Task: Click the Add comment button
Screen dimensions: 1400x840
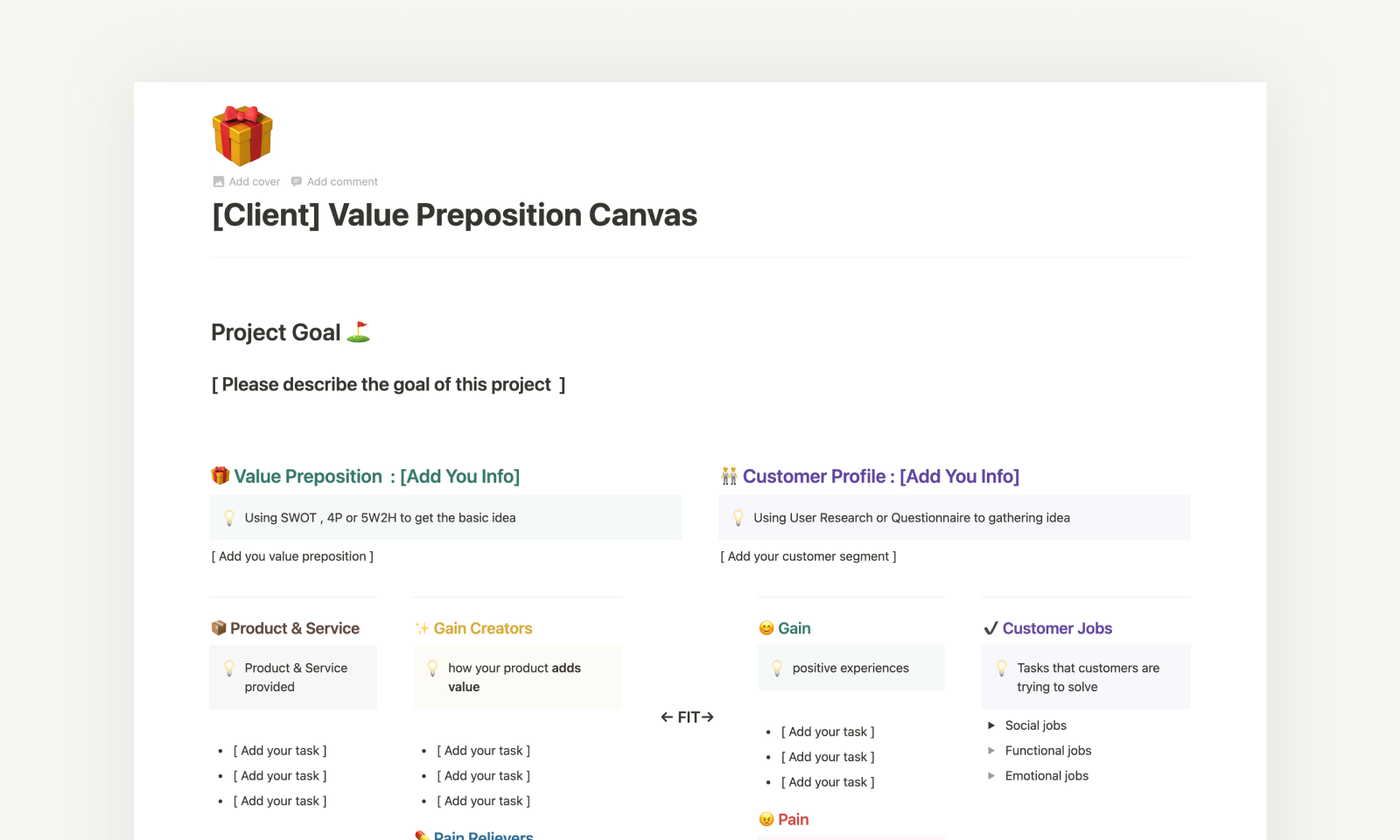Action: click(335, 181)
